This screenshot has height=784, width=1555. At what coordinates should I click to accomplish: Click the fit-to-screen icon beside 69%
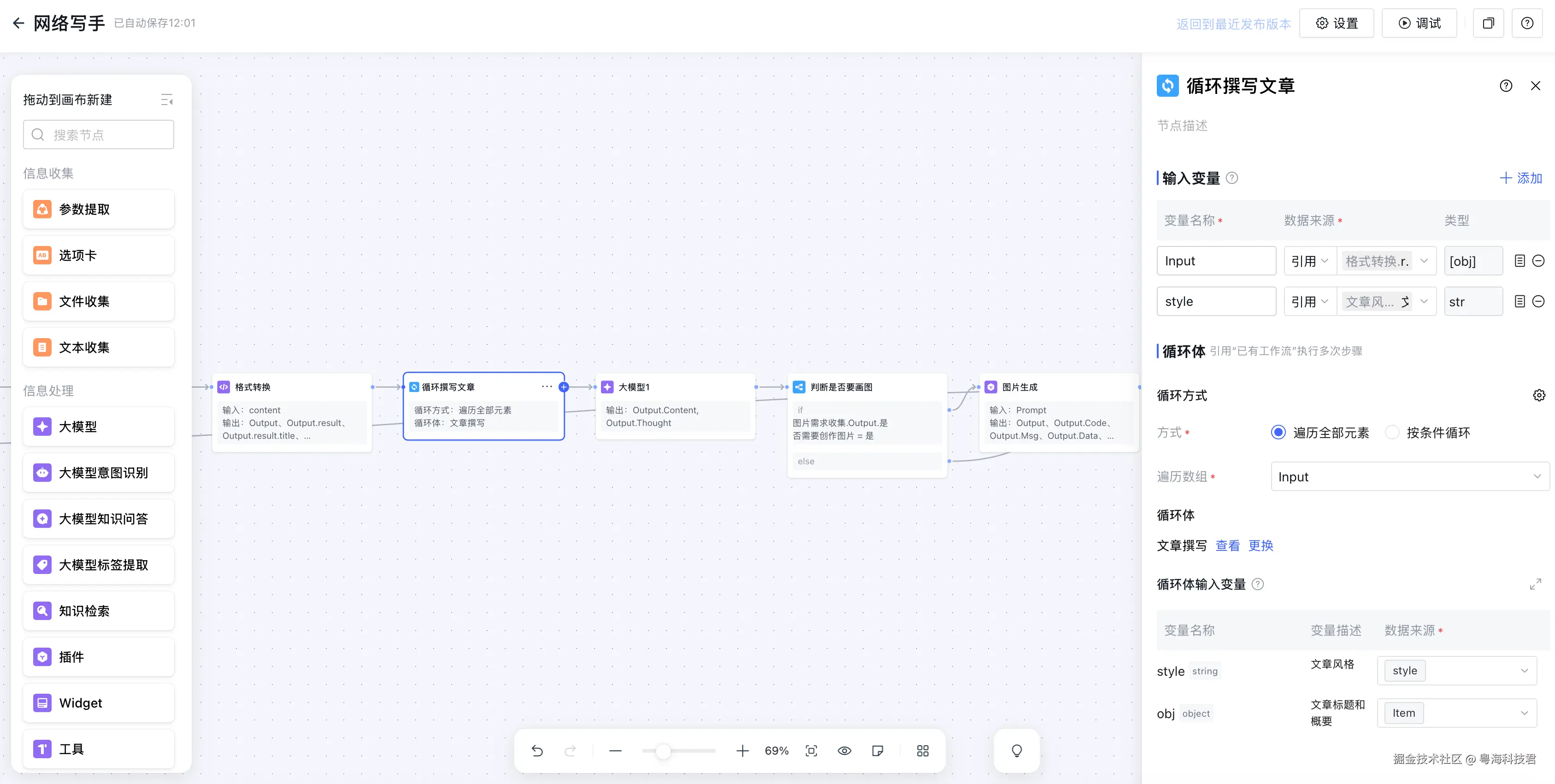click(x=811, y=751)
